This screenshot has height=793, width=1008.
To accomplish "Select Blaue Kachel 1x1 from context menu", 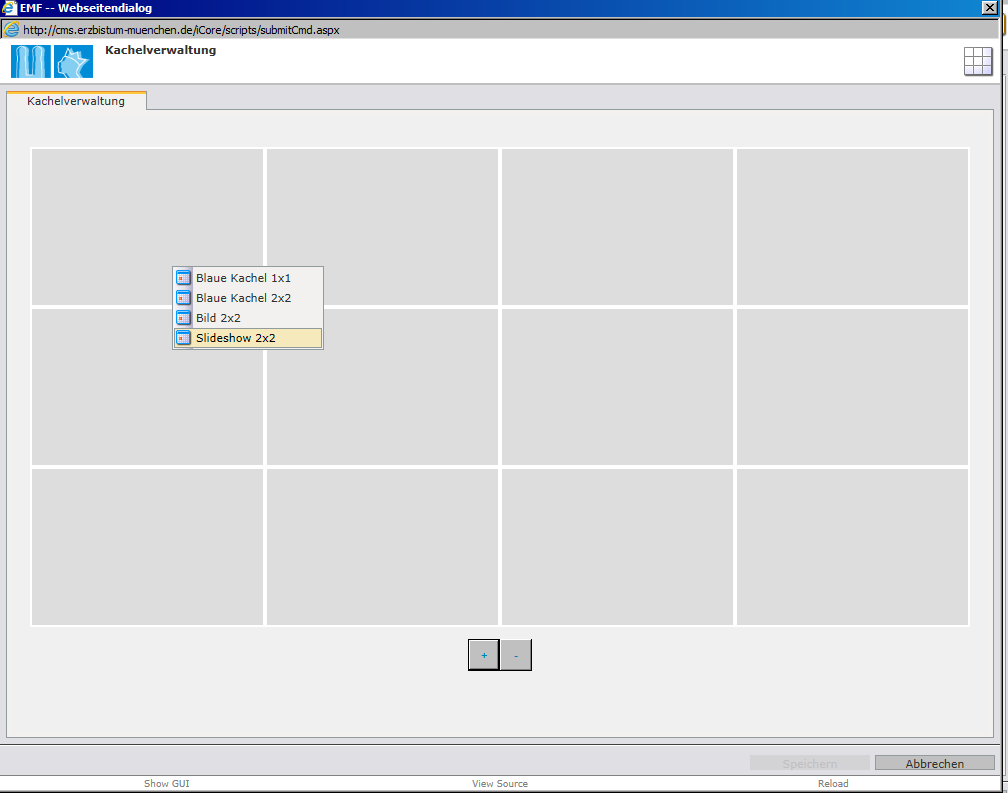I will click(243, 278).
